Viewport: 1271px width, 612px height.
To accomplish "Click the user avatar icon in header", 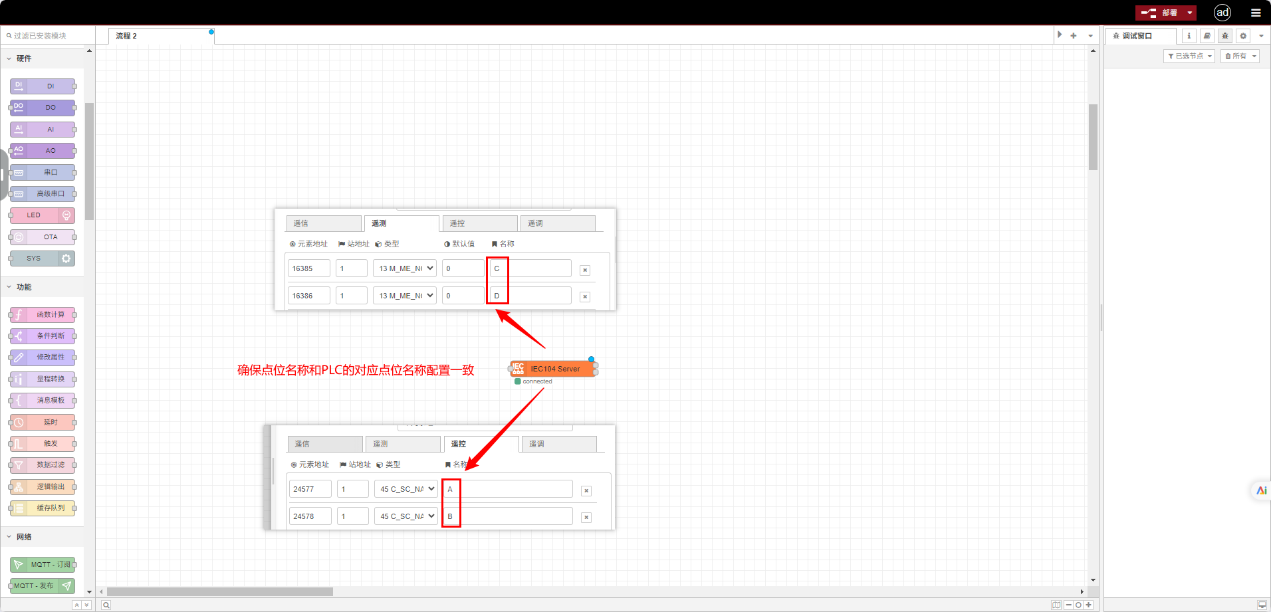I will point(1222,12).
